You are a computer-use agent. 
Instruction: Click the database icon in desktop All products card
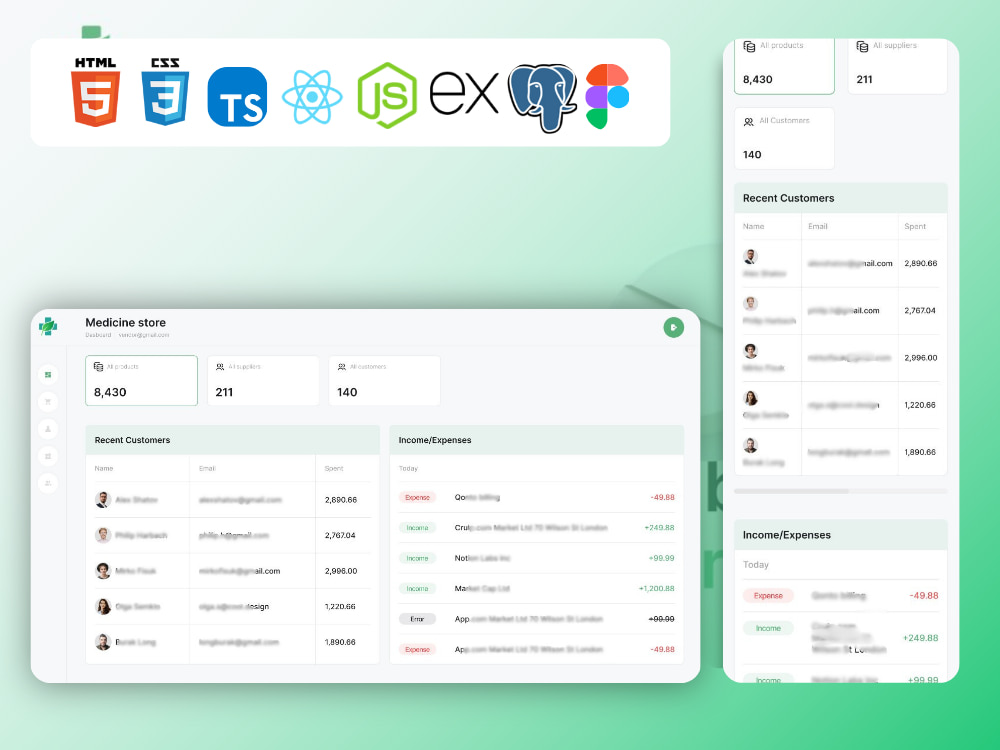(x=98, y=367)
